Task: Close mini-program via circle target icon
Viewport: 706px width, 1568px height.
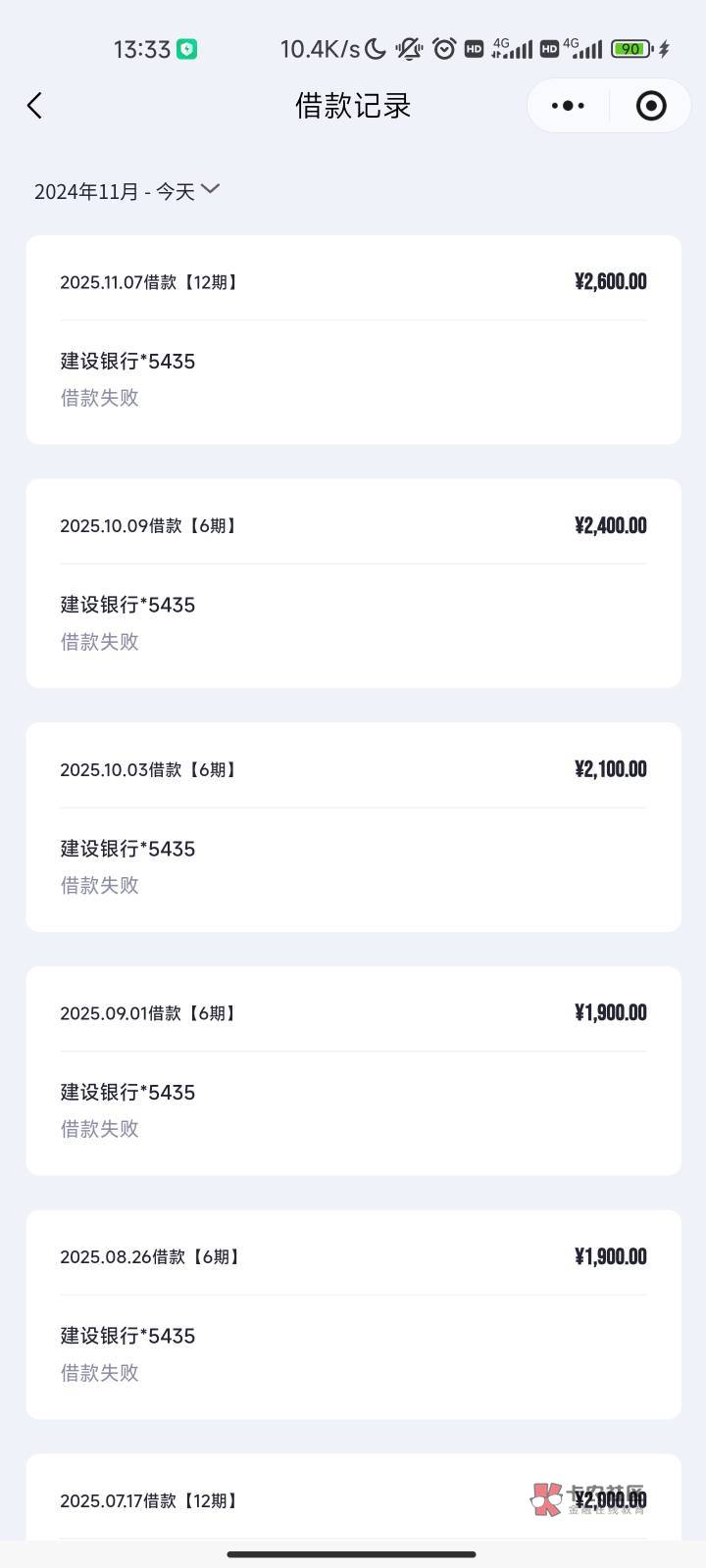Action: click(651, 106)
